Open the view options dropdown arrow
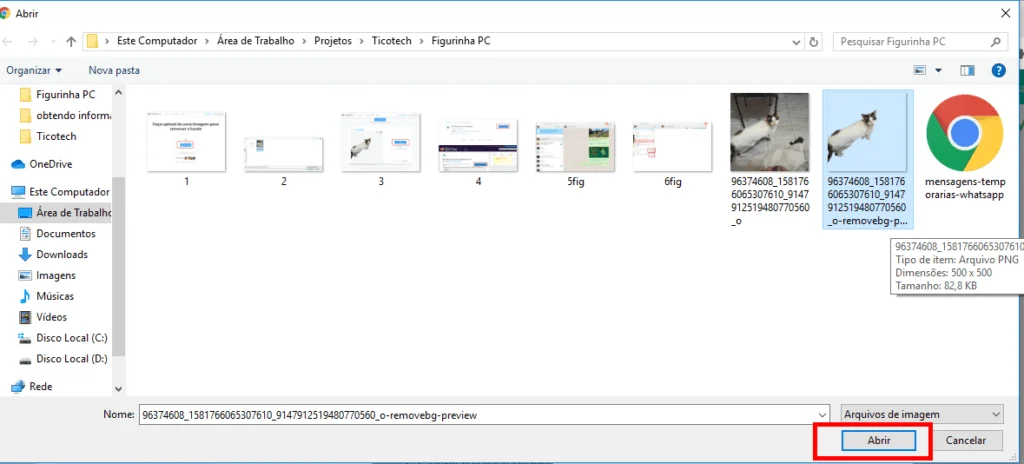This screenshot has height=464, width=1024. coord(939,70)
